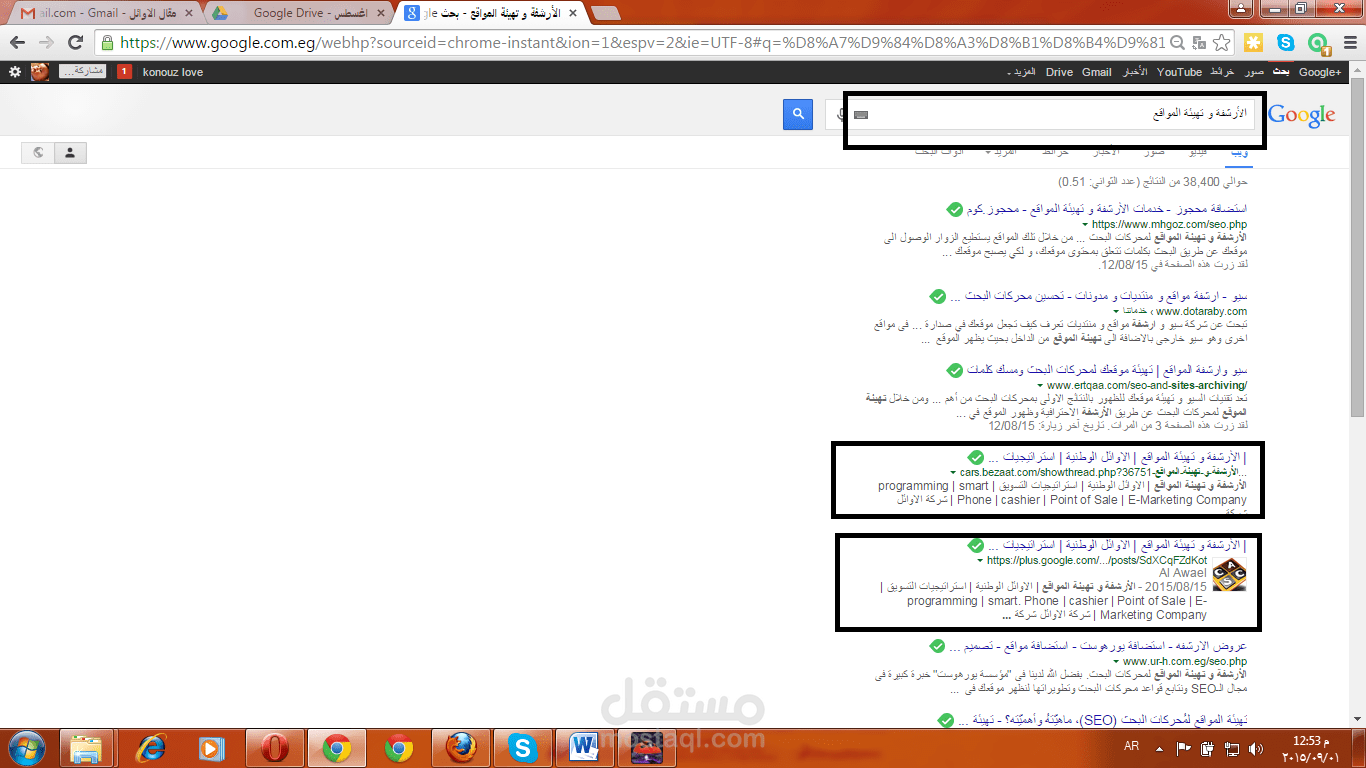The image size is (1366, 768).
Task: Click the share button مشاركة in the Google bar
Action: click(x=83, y=72)
